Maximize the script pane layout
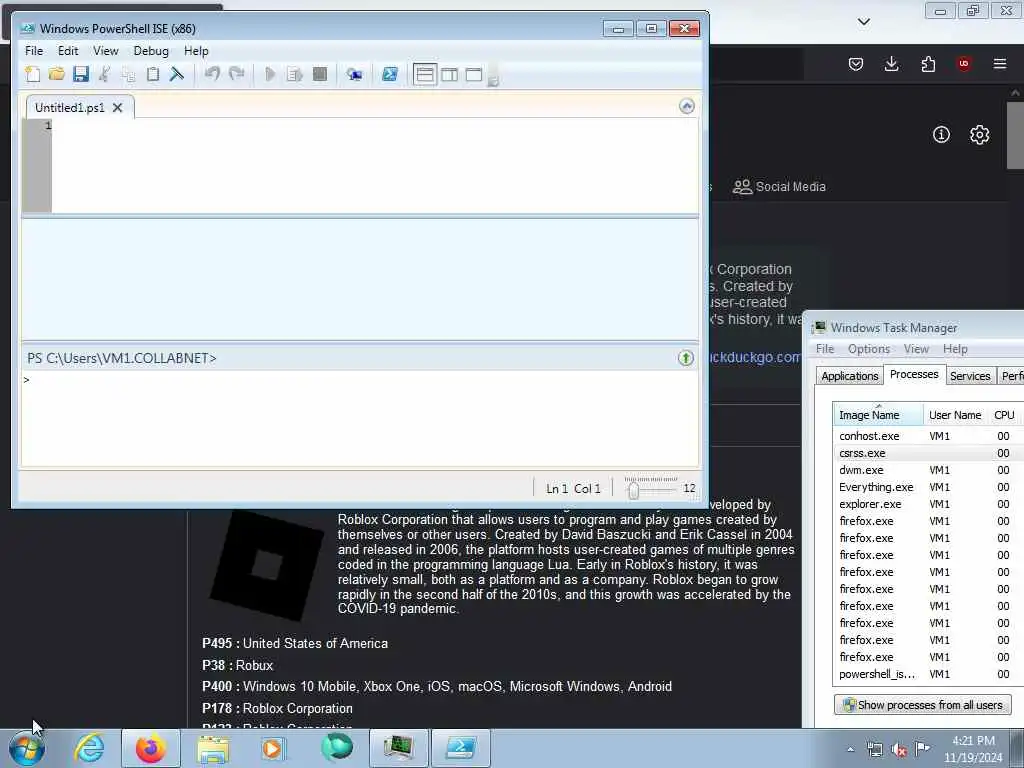 (474, 74)
